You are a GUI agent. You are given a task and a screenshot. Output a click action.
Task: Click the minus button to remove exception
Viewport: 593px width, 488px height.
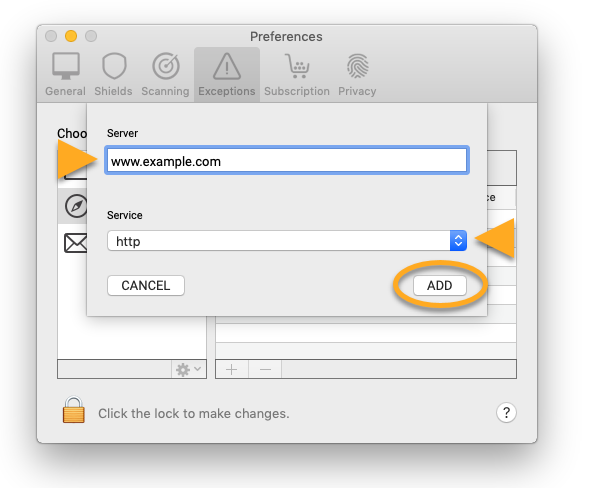[x=265, y=369]
